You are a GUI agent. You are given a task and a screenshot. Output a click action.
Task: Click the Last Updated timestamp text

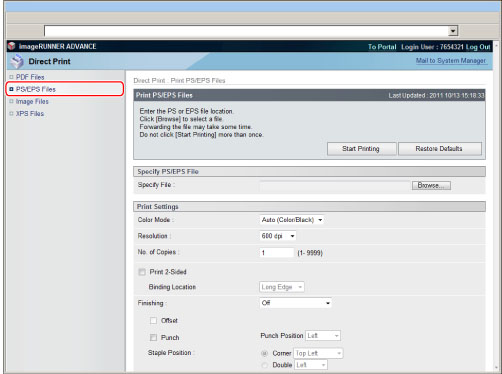click(436, 96)
